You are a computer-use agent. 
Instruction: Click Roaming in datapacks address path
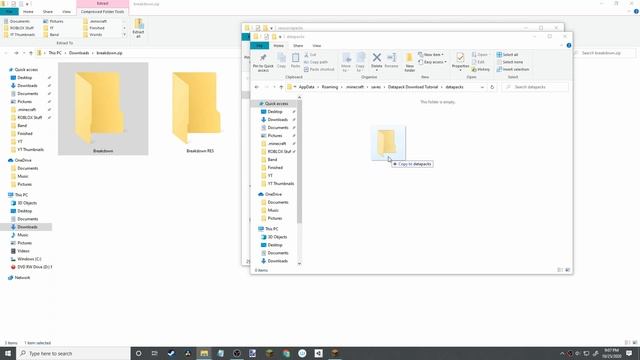tap(330, 87)
